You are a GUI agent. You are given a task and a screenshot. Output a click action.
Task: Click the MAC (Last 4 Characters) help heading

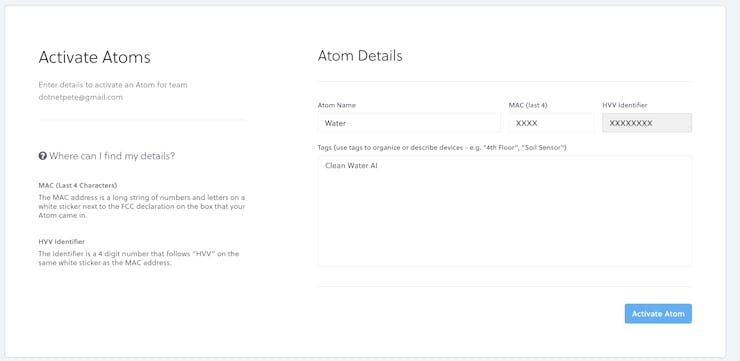click(78, 185)
